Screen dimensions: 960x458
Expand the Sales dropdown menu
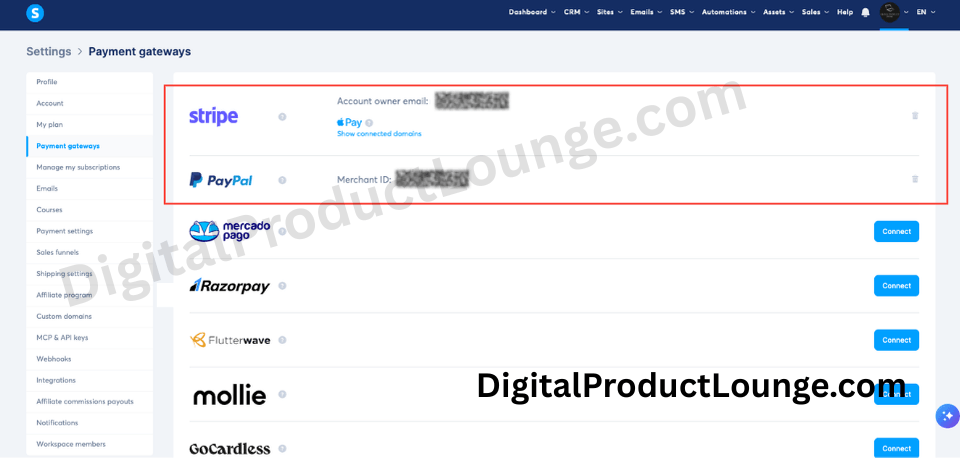(x=816, y=12)
